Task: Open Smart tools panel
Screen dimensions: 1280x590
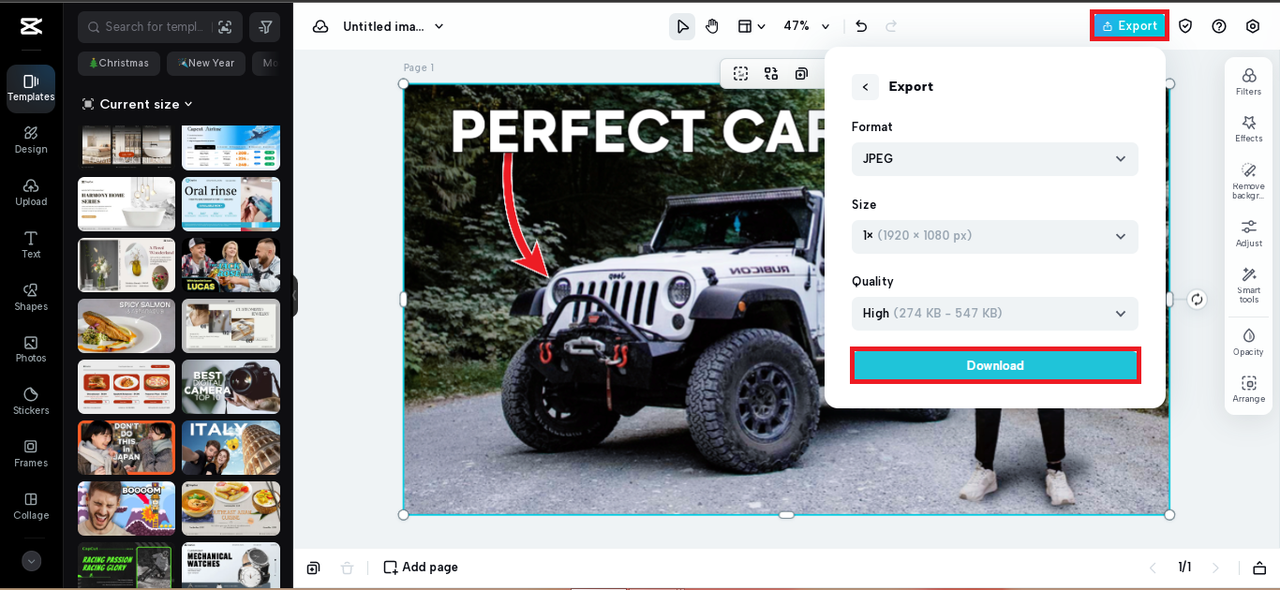Action: click(1248, 286)
